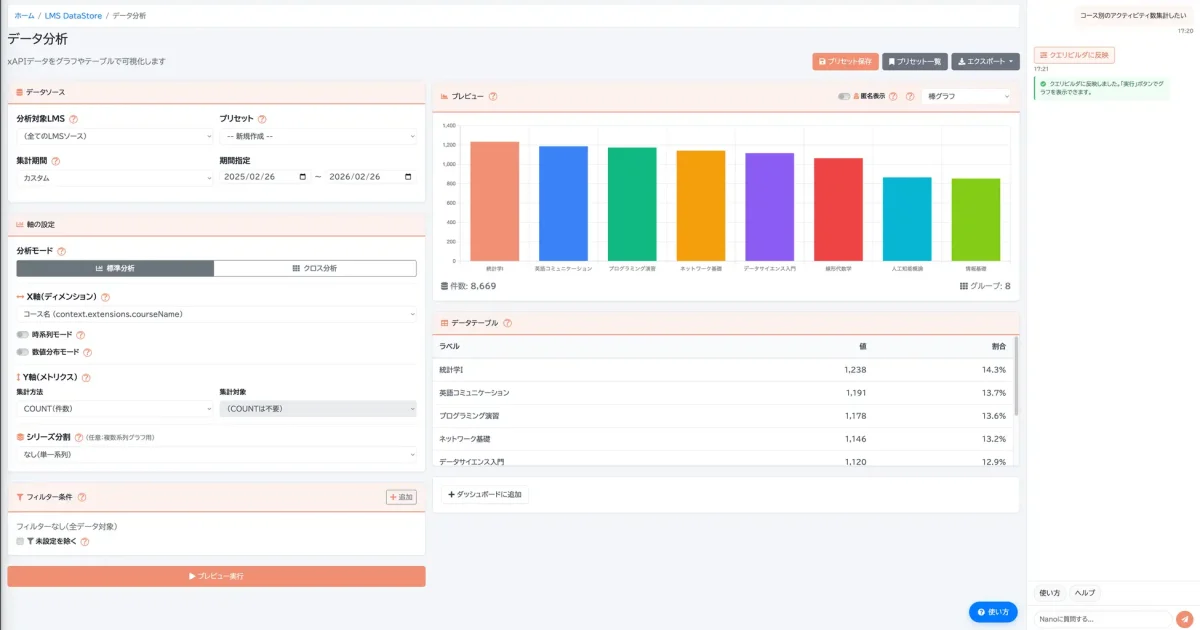
Task: Toggle 匿名表示 switch
Action: click(x=844, y=97)
